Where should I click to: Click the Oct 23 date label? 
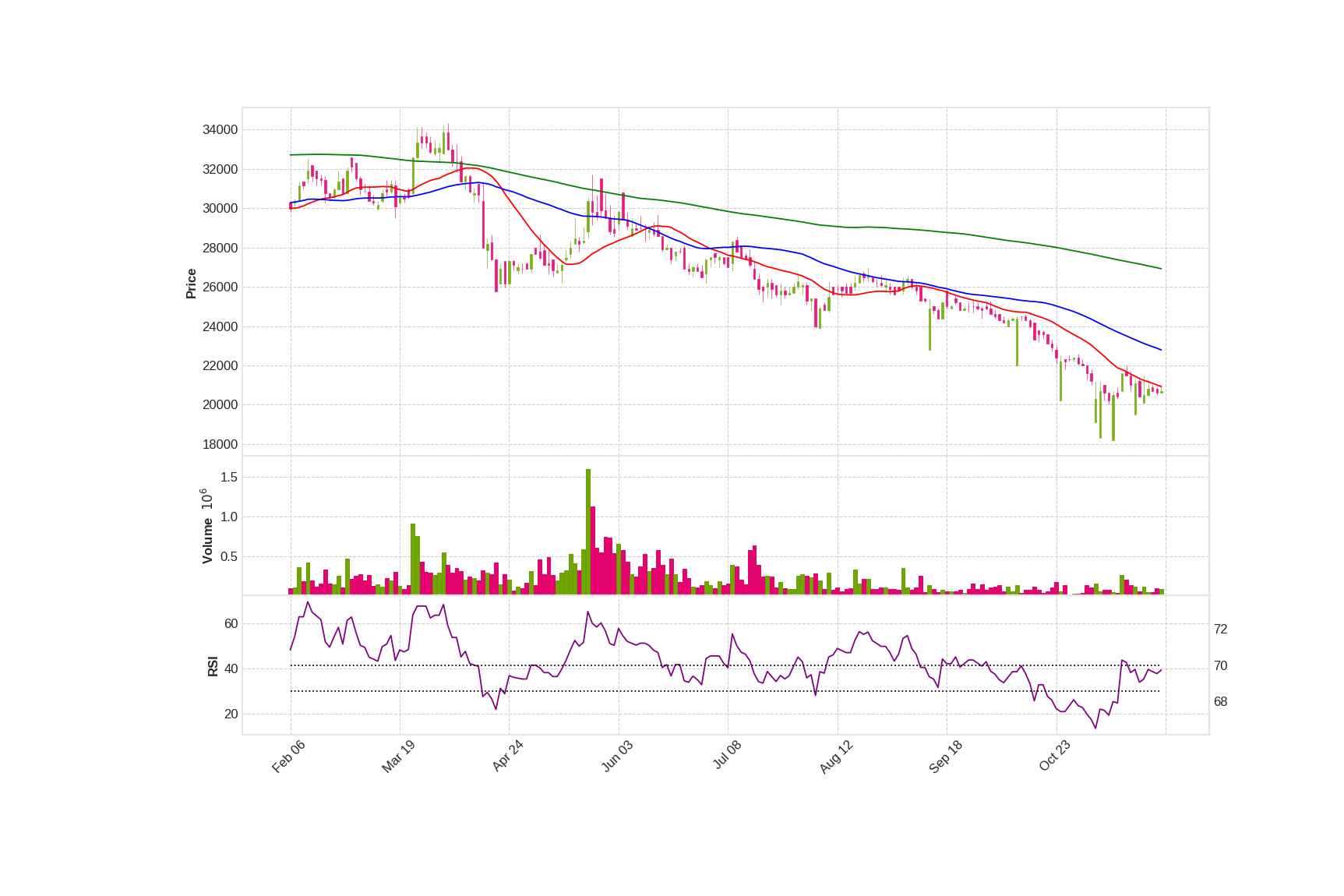coord(1055,757)
